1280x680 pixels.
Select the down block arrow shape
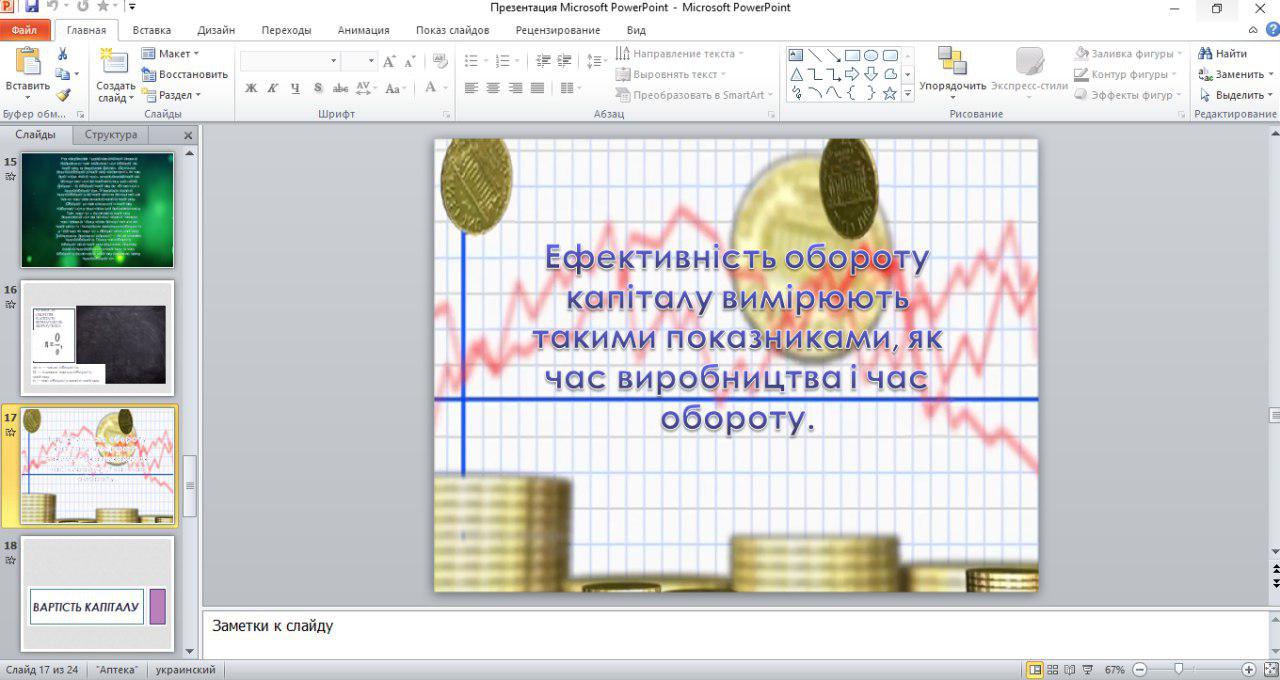(x=871, y=74)
